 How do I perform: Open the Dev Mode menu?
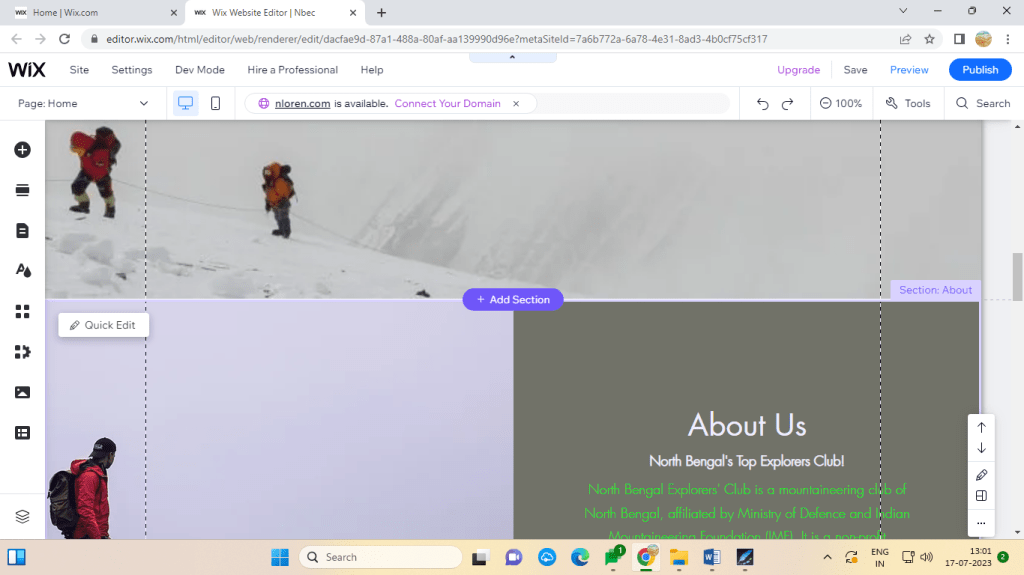(200, 70)
